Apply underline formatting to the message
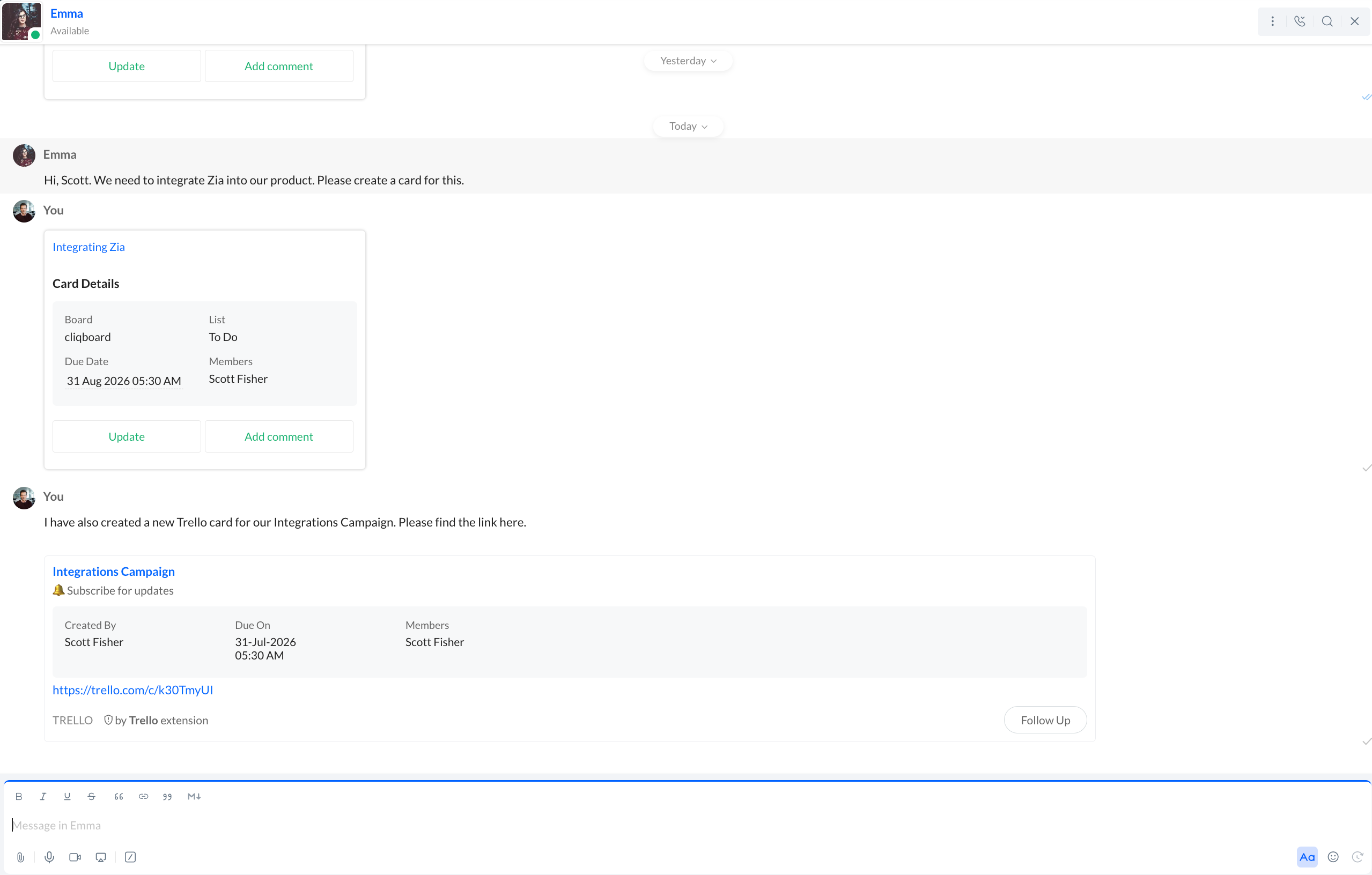 point(67,796)
